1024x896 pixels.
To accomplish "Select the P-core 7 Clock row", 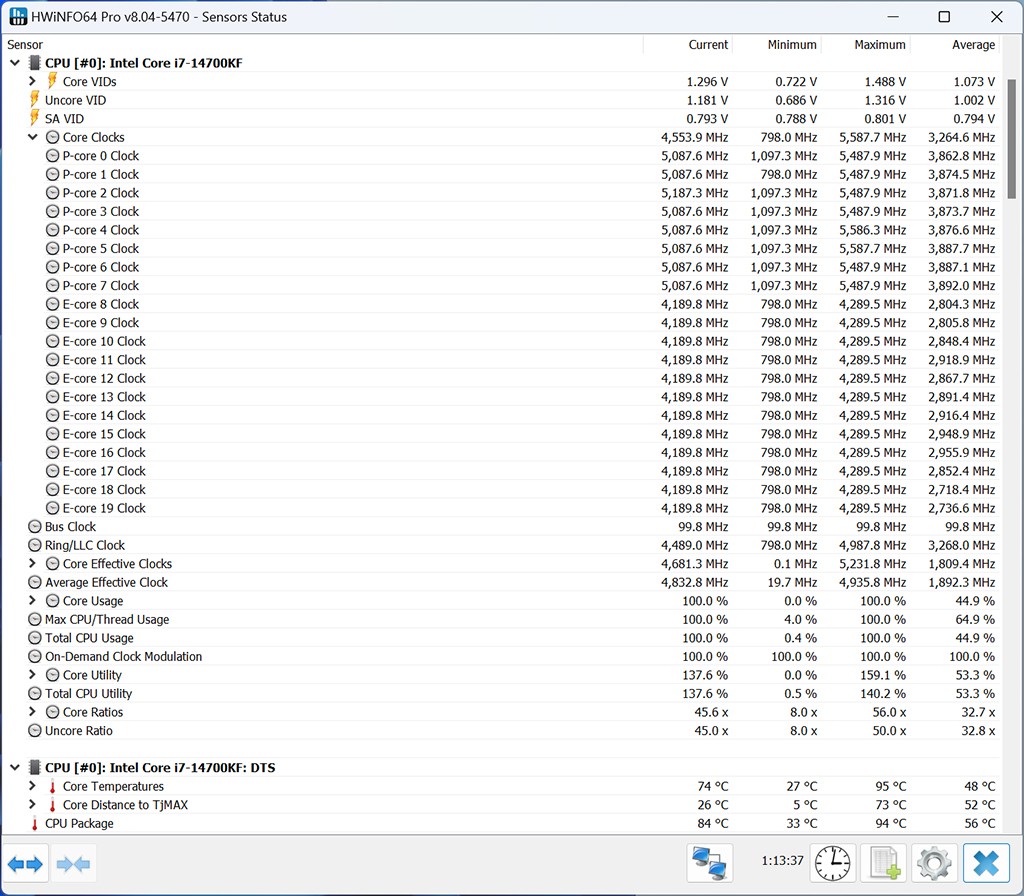I will [x=501, y=285].
